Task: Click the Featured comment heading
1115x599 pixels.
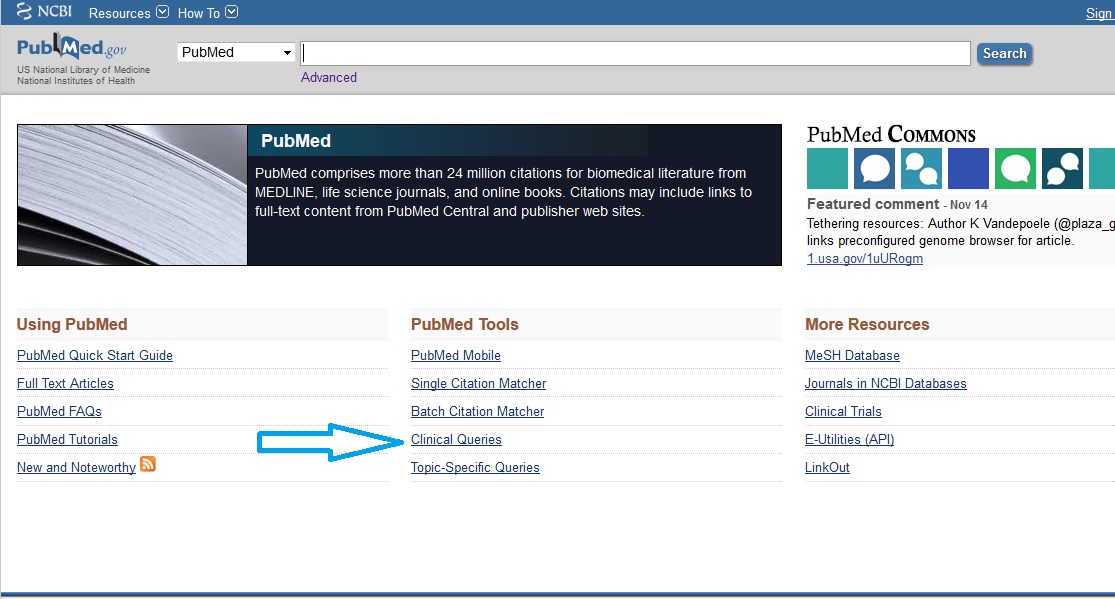Action: point(873,204)
